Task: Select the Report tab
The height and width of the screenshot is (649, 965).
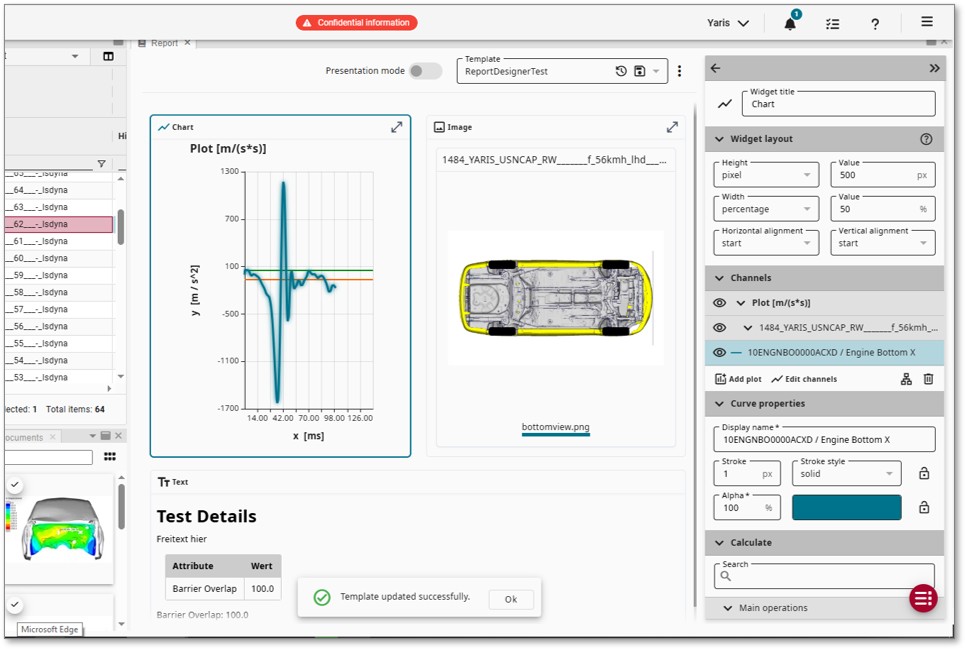Action: tap(164, 43)
